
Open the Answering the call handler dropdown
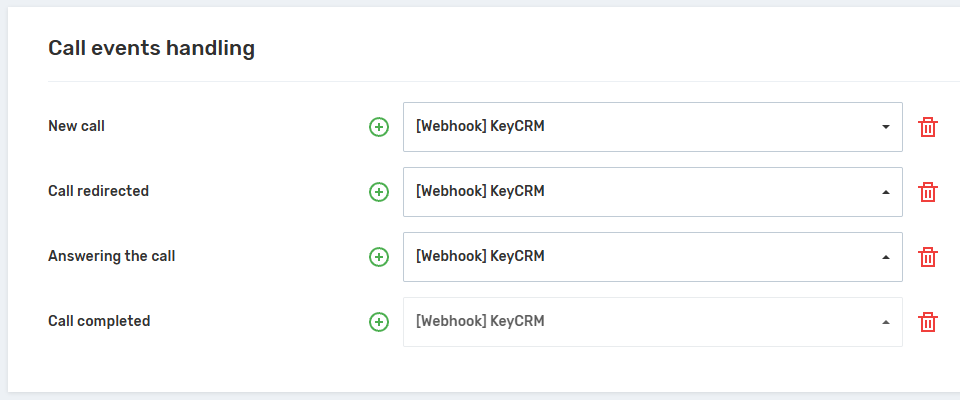point(640,257)
